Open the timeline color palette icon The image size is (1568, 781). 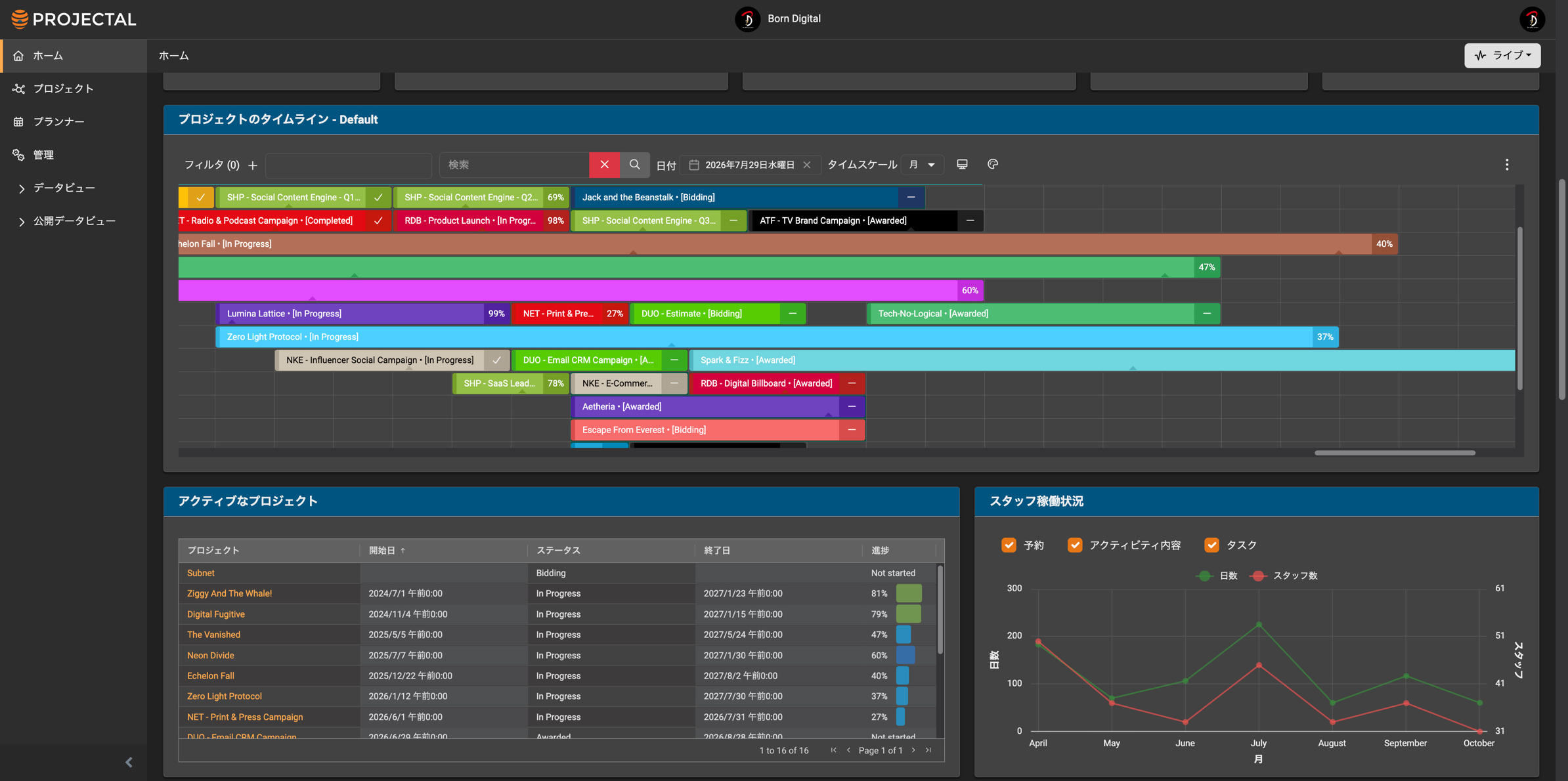pyautogui.click(x=993, y=164)
